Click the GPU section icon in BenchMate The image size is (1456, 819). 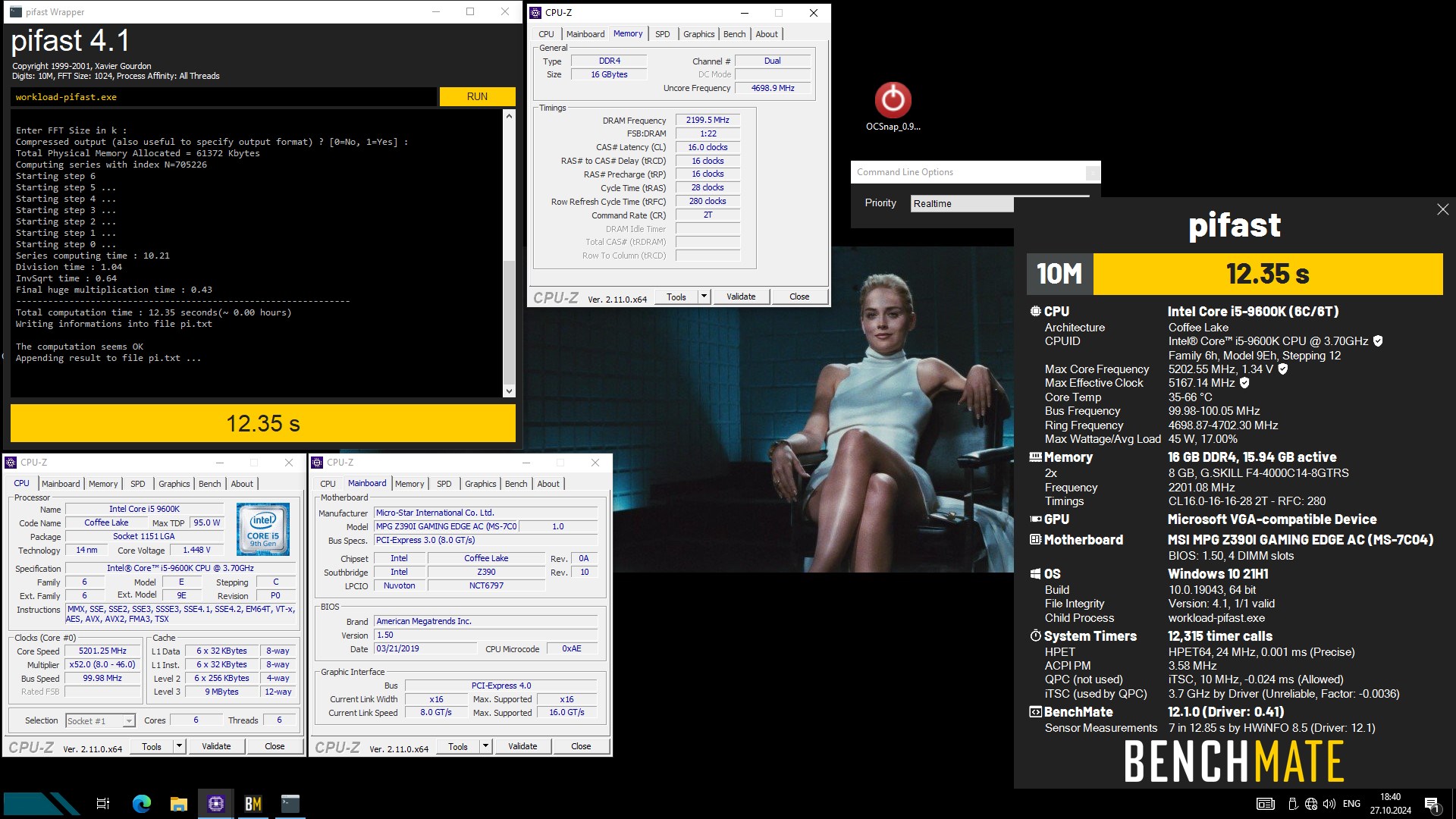click(x=1035, y=519)
